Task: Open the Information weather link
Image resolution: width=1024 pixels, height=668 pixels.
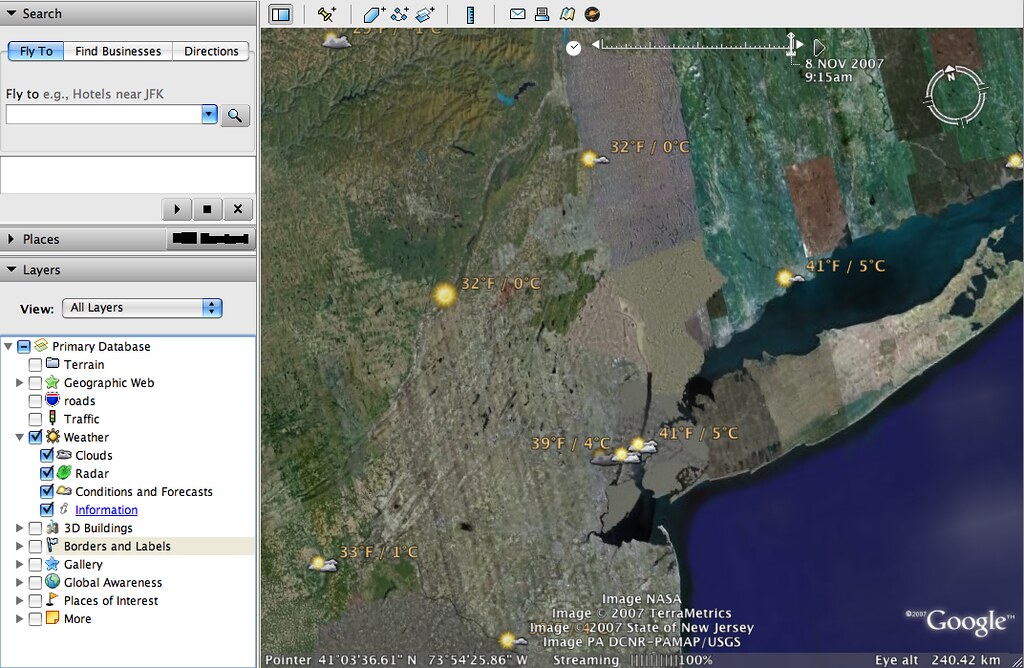Action: (105, 509)
